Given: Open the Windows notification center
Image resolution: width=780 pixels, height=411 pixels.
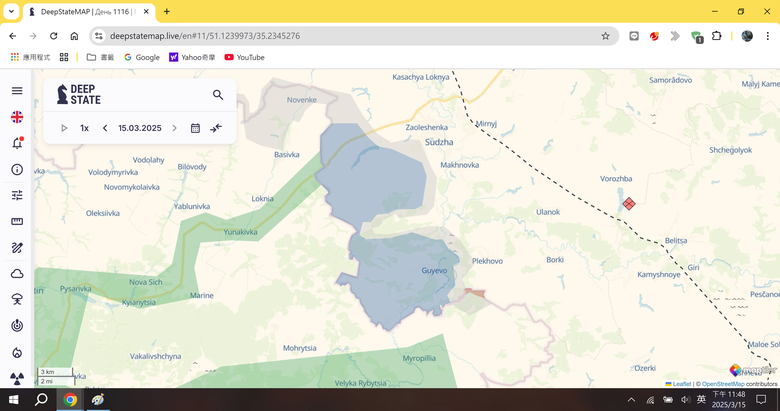Looking at the screenshot, I should click(761, 400).
